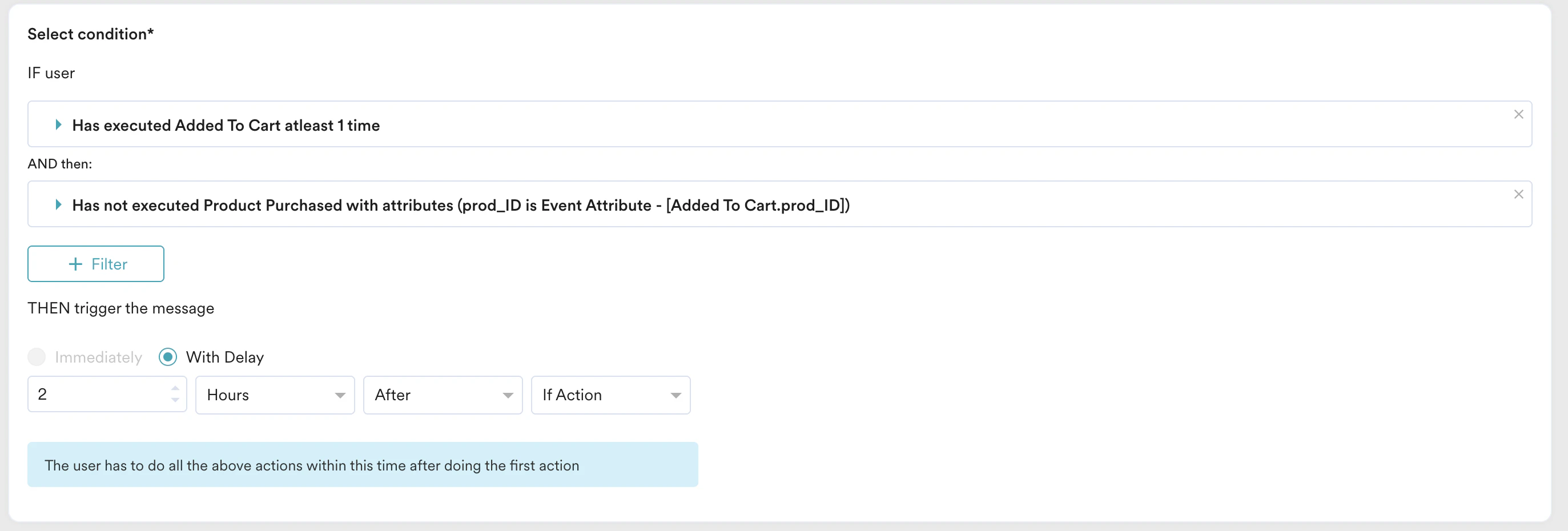Select the Immediately radio option
This screenshot has height=531, width=1568.
coord(37,357)
